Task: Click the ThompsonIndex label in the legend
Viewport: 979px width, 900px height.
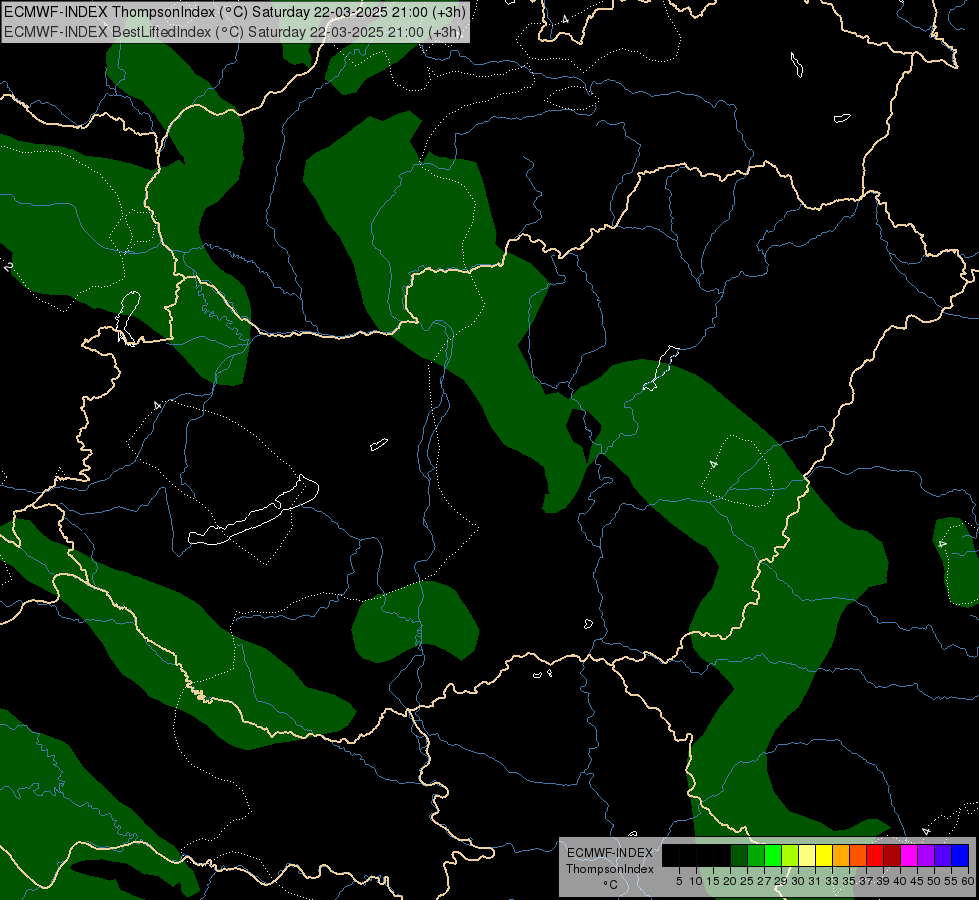Action: point(610,869)
